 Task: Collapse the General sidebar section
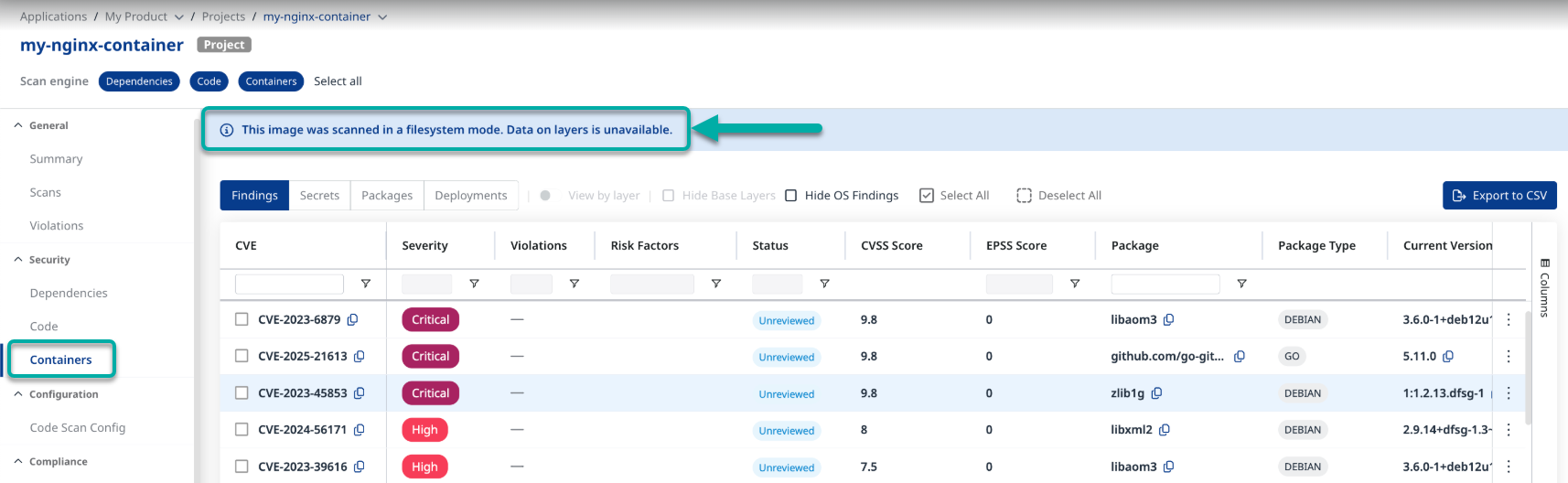(18, 125)
